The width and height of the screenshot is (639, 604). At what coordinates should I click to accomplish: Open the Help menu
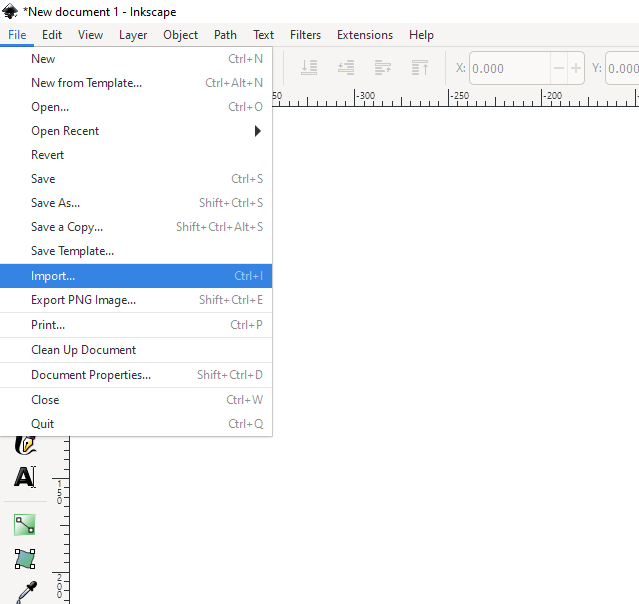coord(421,35)
